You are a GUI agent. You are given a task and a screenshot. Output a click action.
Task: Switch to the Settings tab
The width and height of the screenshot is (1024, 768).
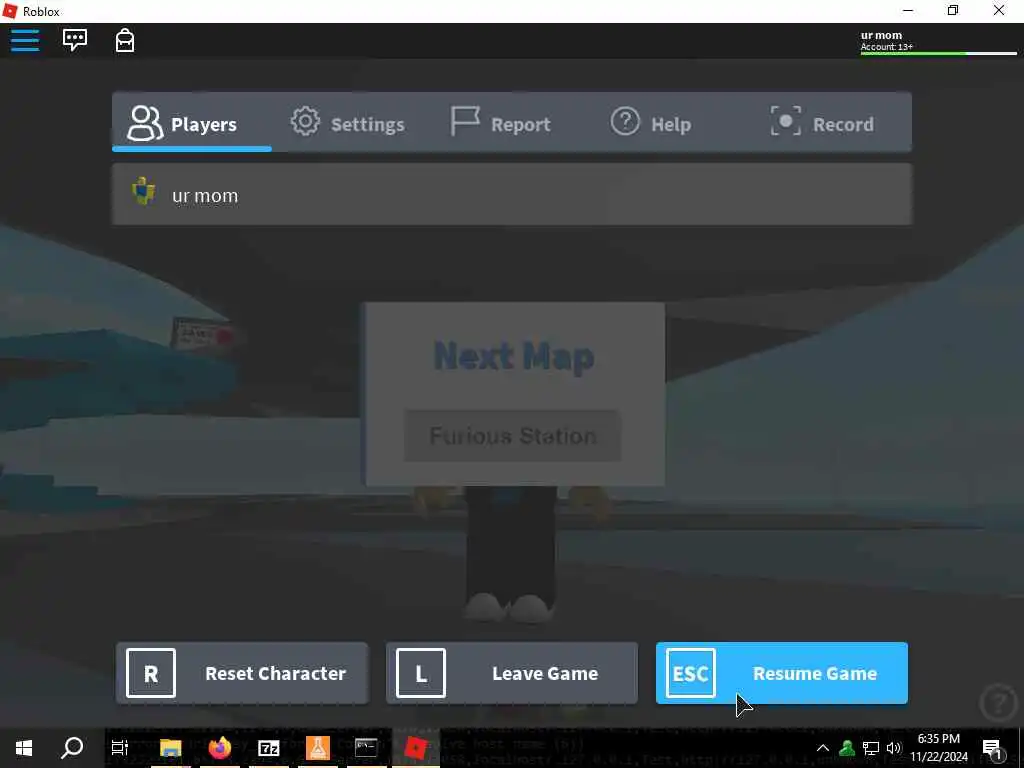(347, 123)
